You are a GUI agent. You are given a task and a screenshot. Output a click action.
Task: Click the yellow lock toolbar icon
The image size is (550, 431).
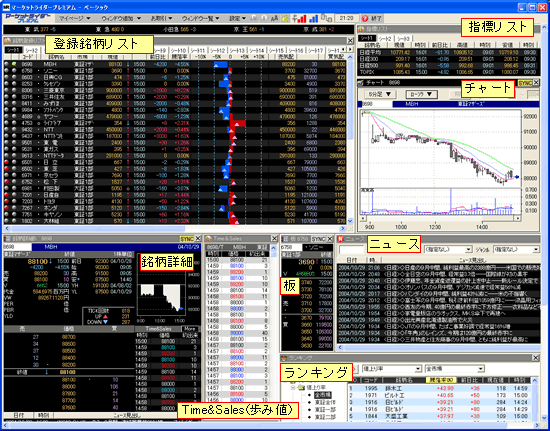[285, 18]
